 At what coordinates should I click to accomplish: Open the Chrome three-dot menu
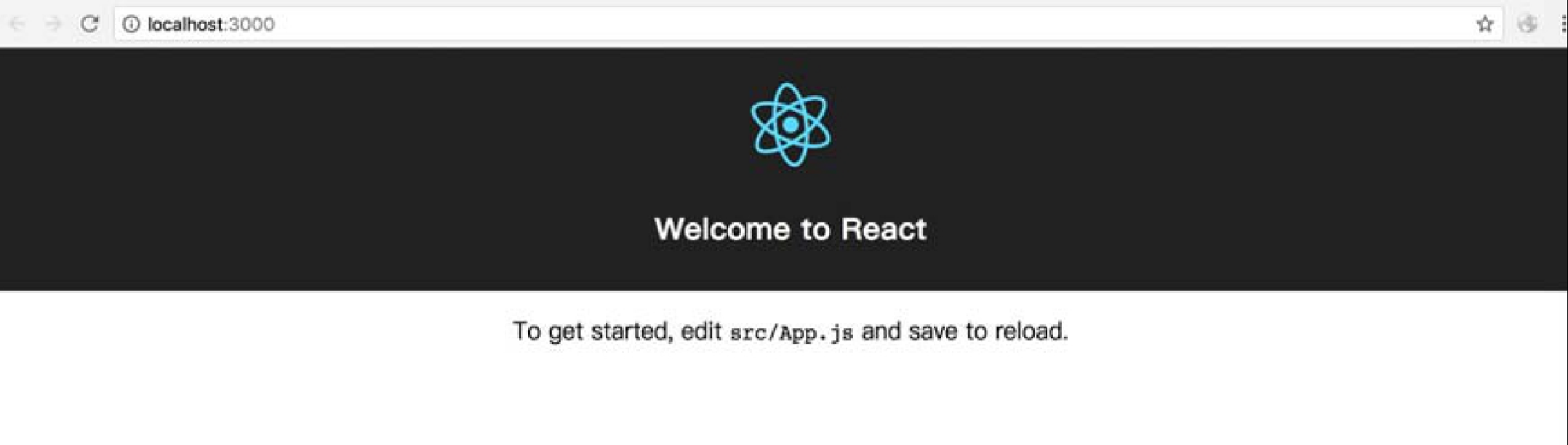point(1563,24)
